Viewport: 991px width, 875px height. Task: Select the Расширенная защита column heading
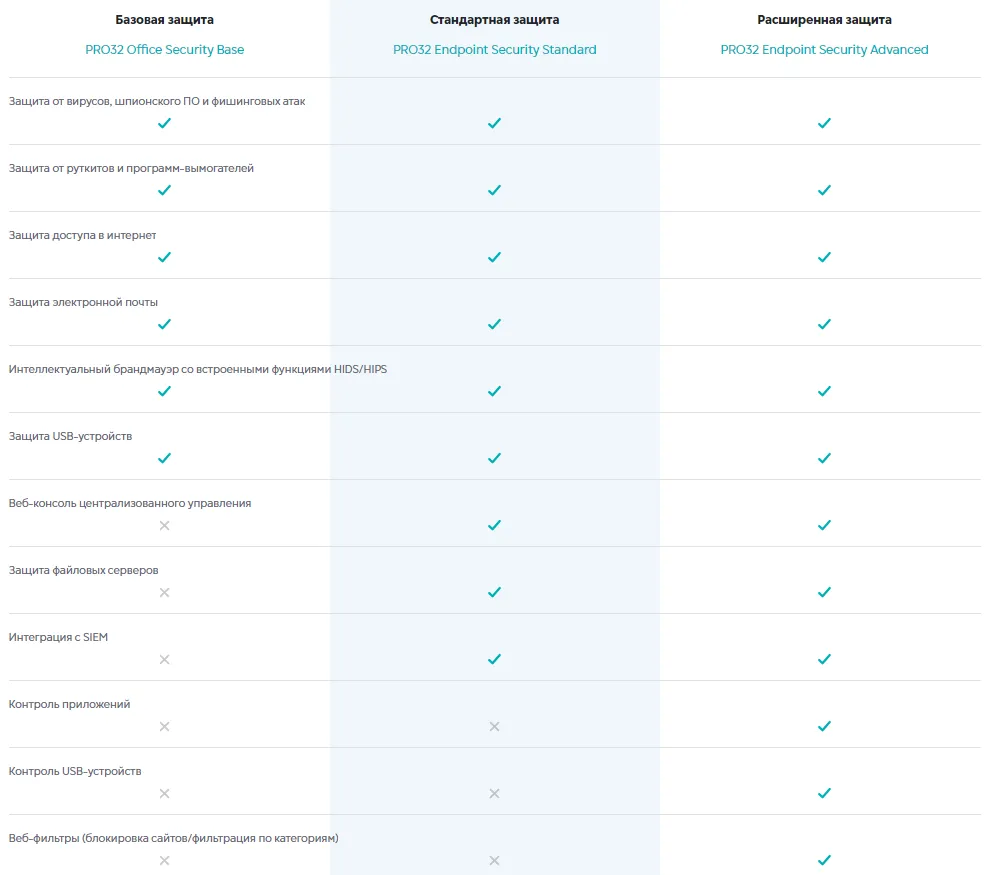click(x=824, y=20)
